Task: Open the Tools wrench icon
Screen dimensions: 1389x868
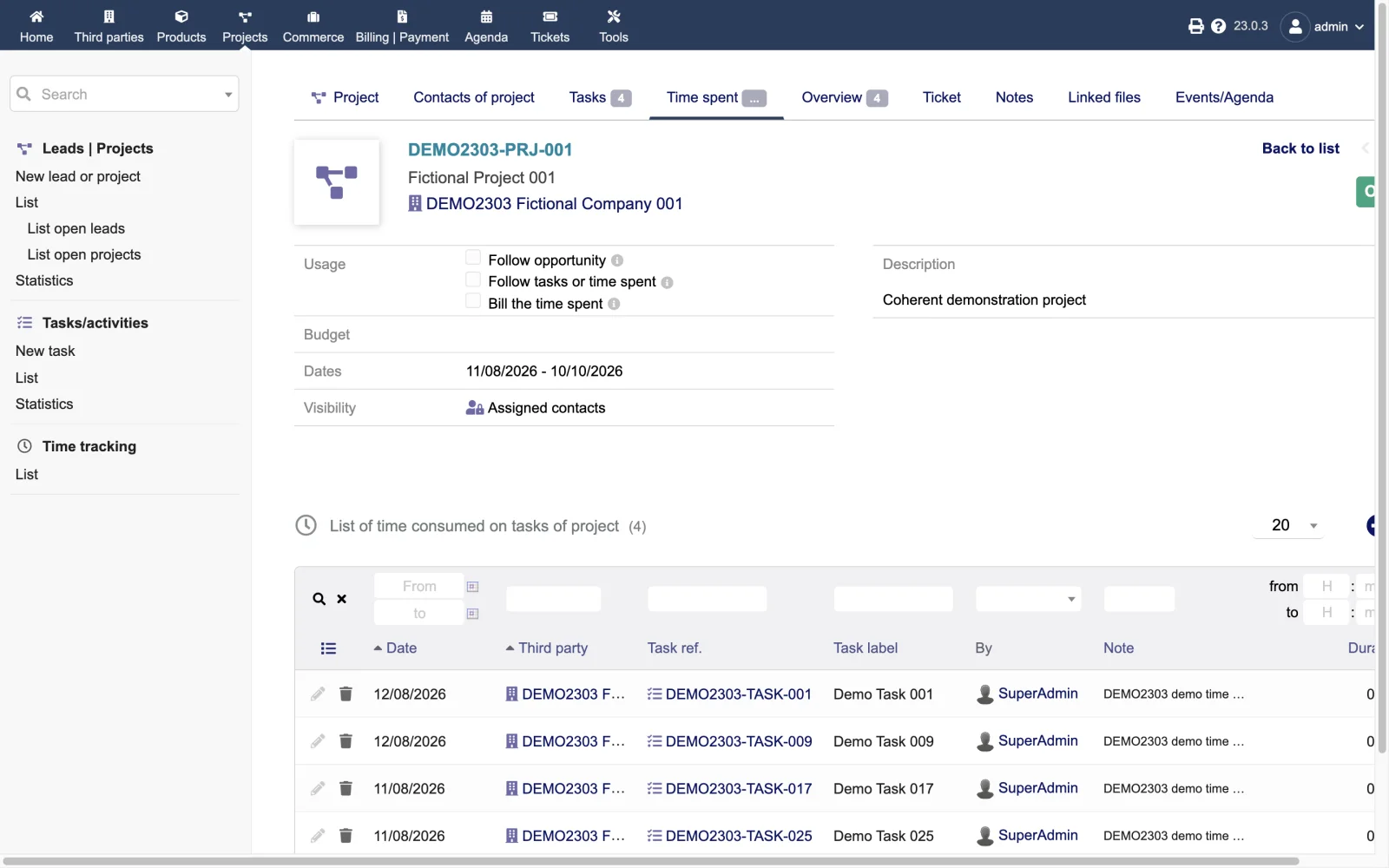Action: click(x=614, y=16)
